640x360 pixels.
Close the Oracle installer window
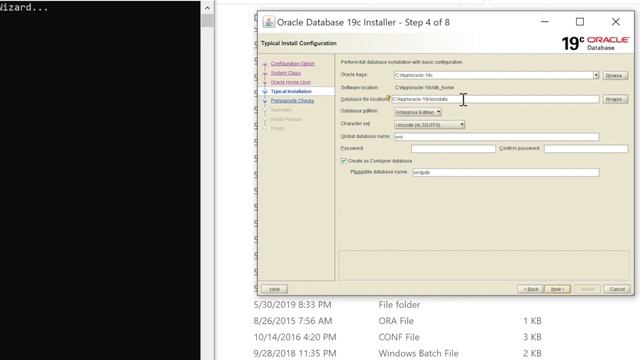coord(616,22)
